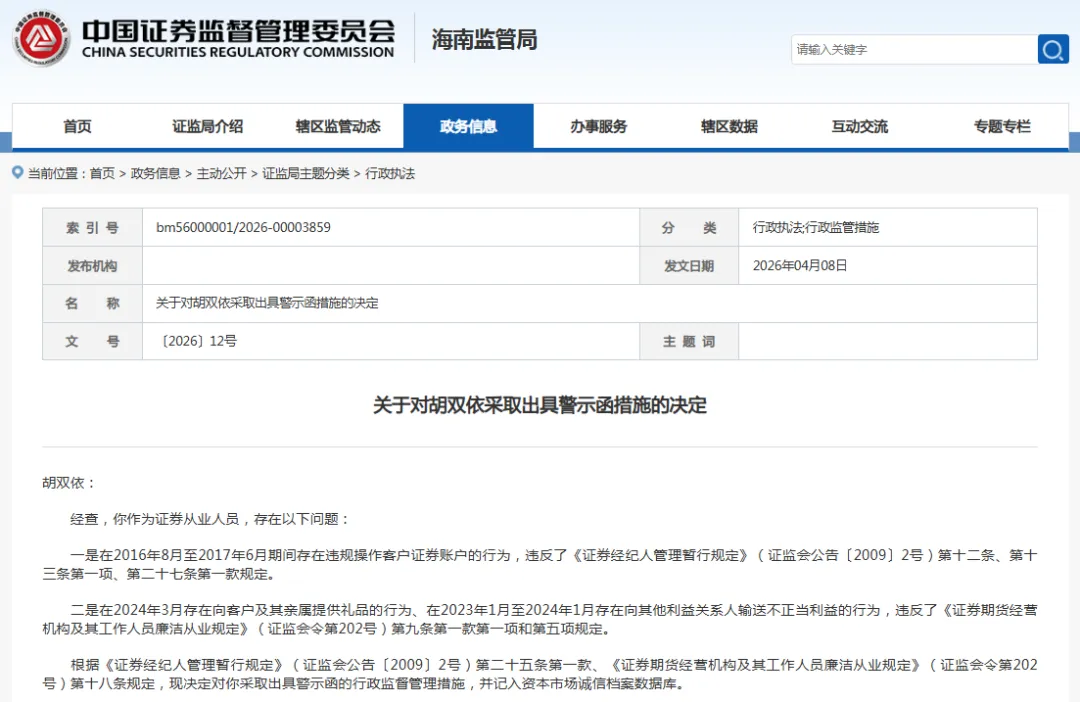The width and height of the screenshot is (1080, 702).
Task: Click the location pin icon in breadcrumb bar
Action: 16,172
